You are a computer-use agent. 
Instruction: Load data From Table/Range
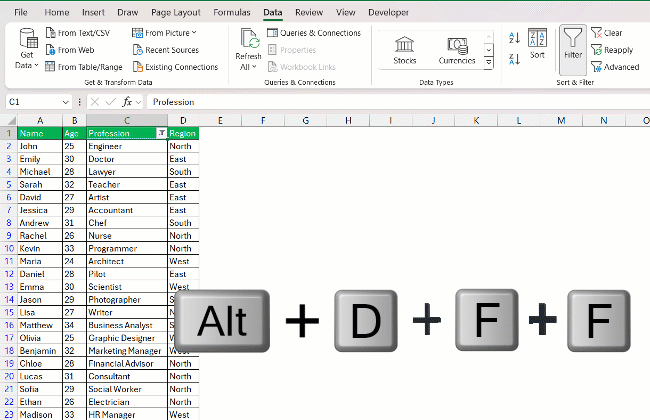[x=84, y=67]
